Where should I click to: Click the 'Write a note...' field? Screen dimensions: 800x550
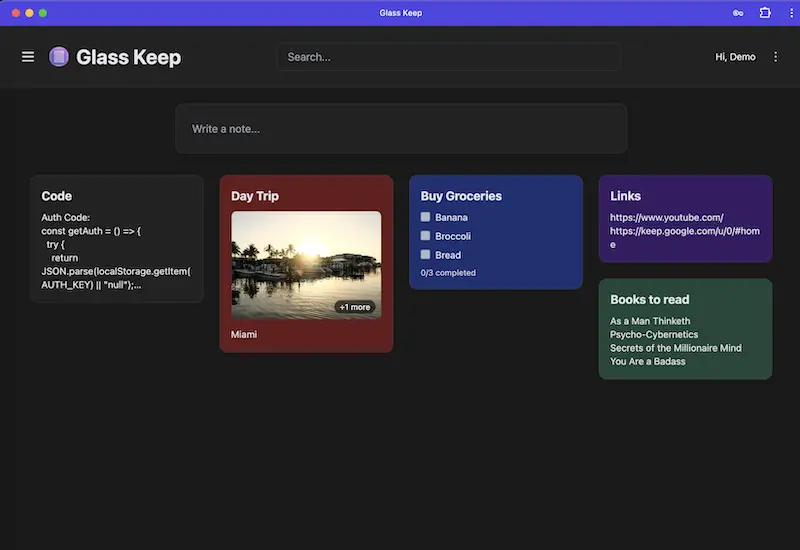click(401, 129)
